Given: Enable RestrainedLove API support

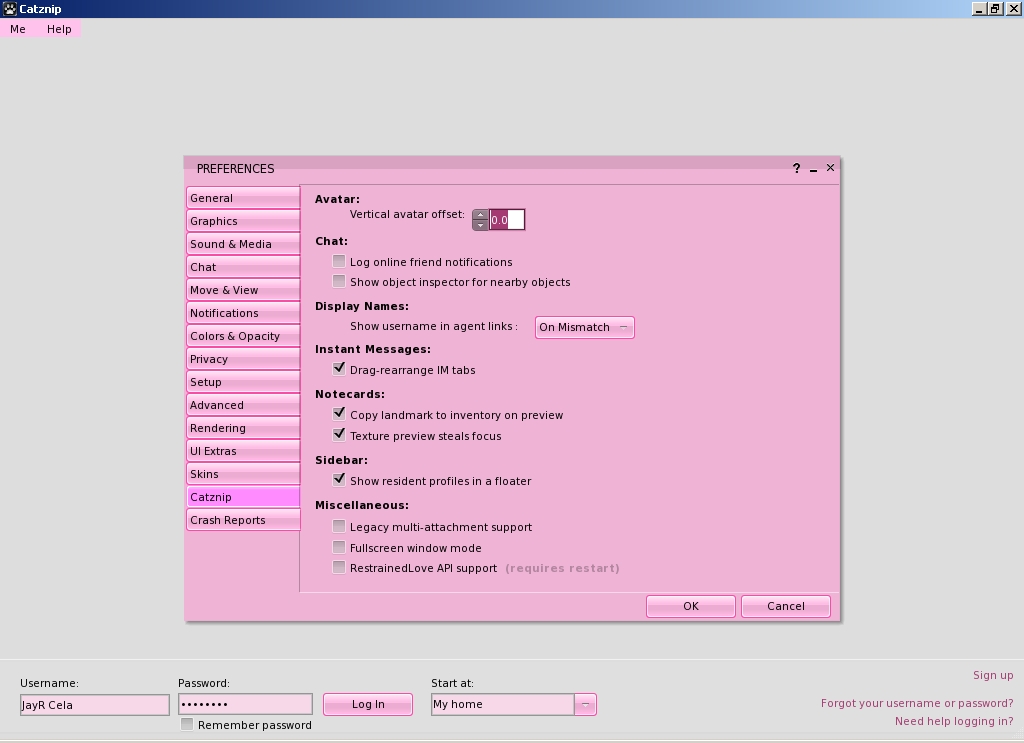Looking at the screenshot, I should coord(339,567).
